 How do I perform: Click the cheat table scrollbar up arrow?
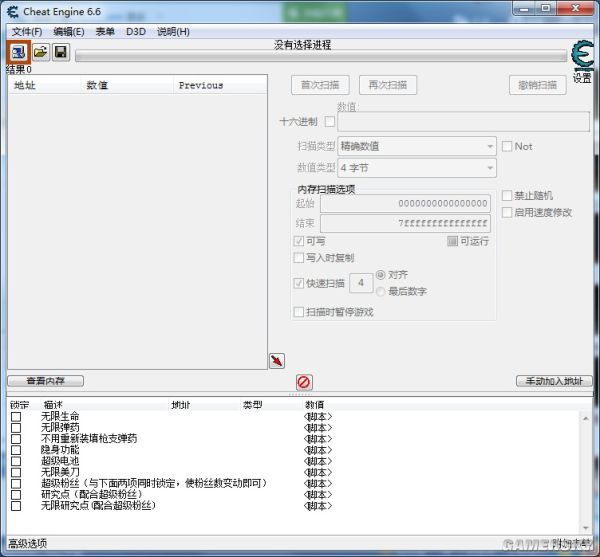point(586,418)
